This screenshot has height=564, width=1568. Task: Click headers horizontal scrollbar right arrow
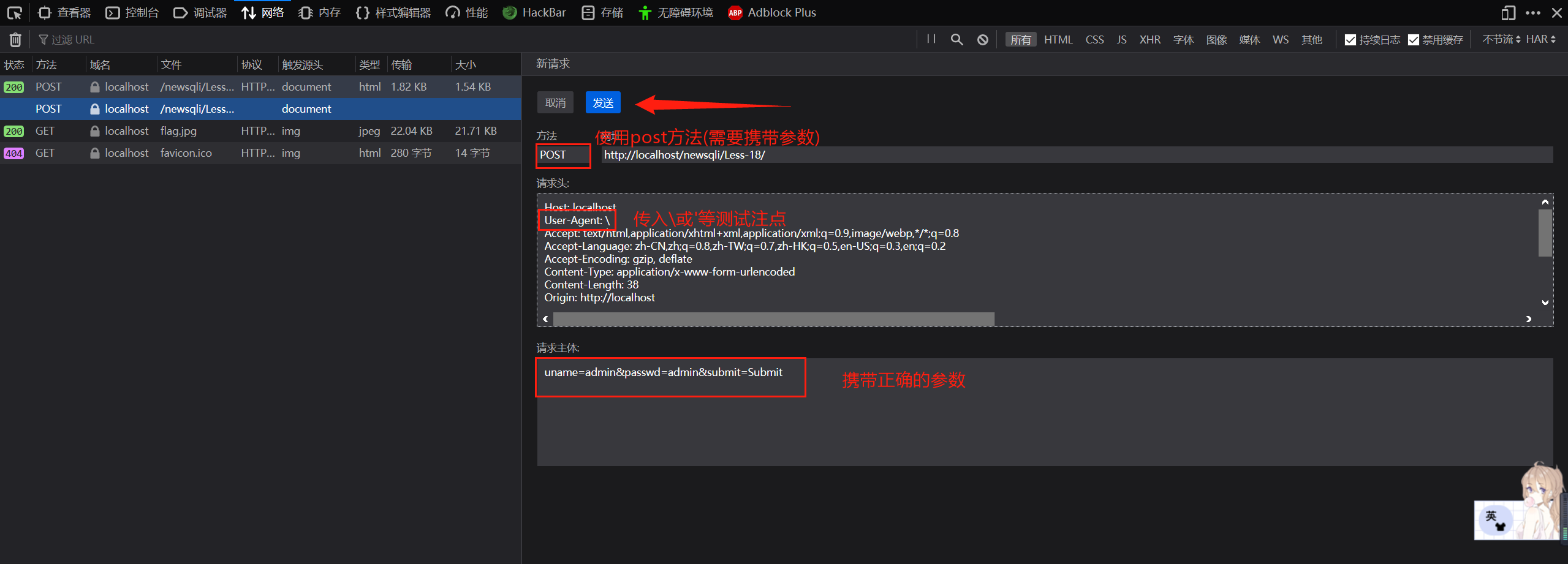pyautogui.click(x=1529, y=319)
